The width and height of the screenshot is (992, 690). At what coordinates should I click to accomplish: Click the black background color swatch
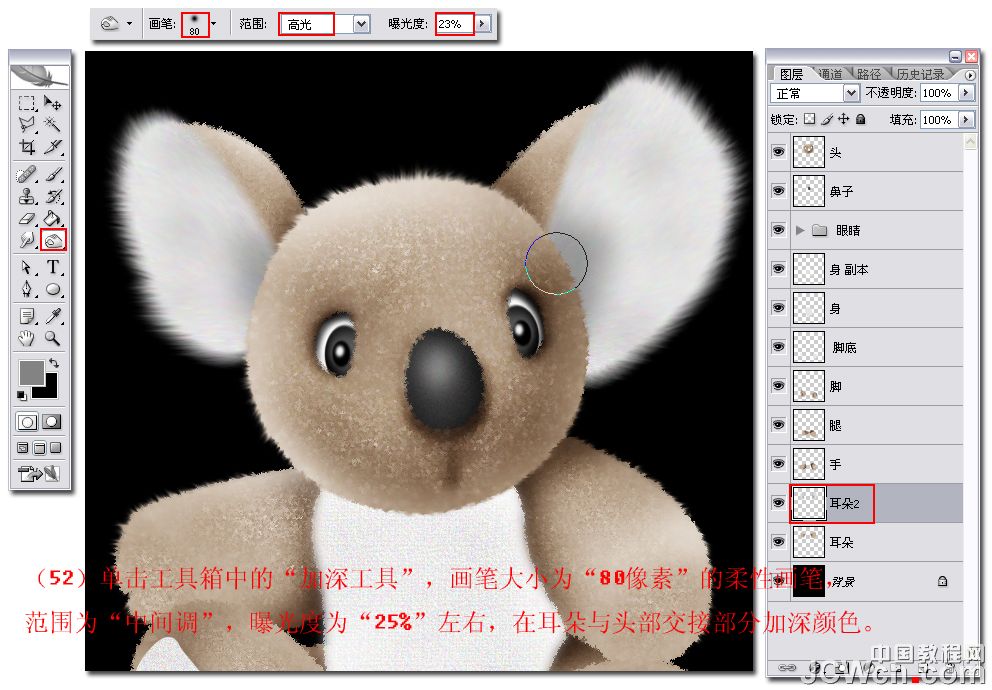point(49,390)
